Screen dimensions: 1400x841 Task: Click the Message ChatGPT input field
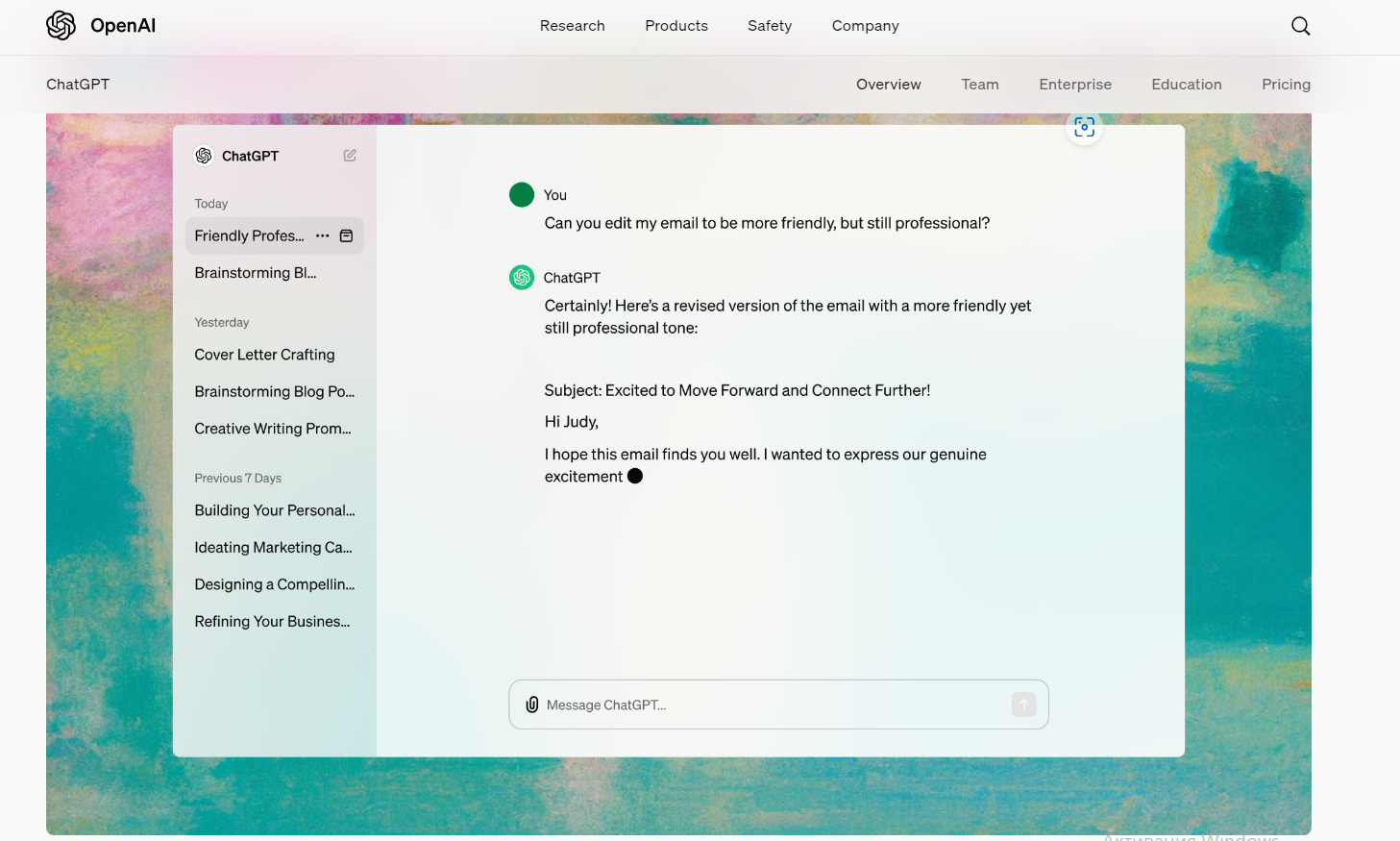click(x=778, y=705)
